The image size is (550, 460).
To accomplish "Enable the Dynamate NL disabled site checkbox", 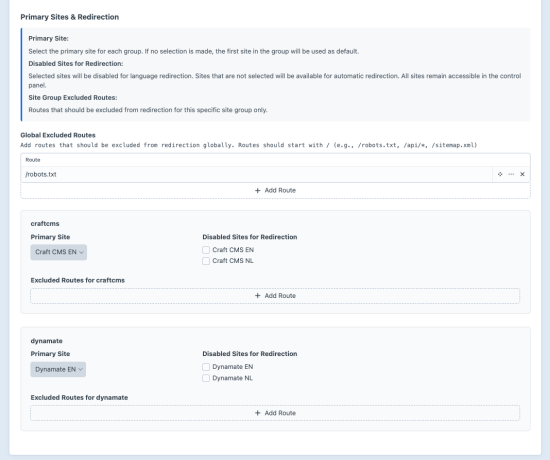I will pyautogui.click(x=206, y=378).
